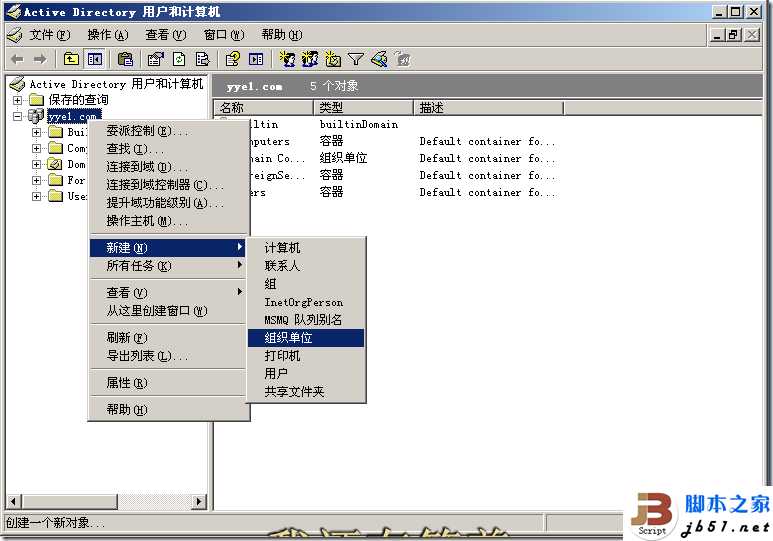Choose 连接到域控制器(C) menu entry

[x=168, y=185]
